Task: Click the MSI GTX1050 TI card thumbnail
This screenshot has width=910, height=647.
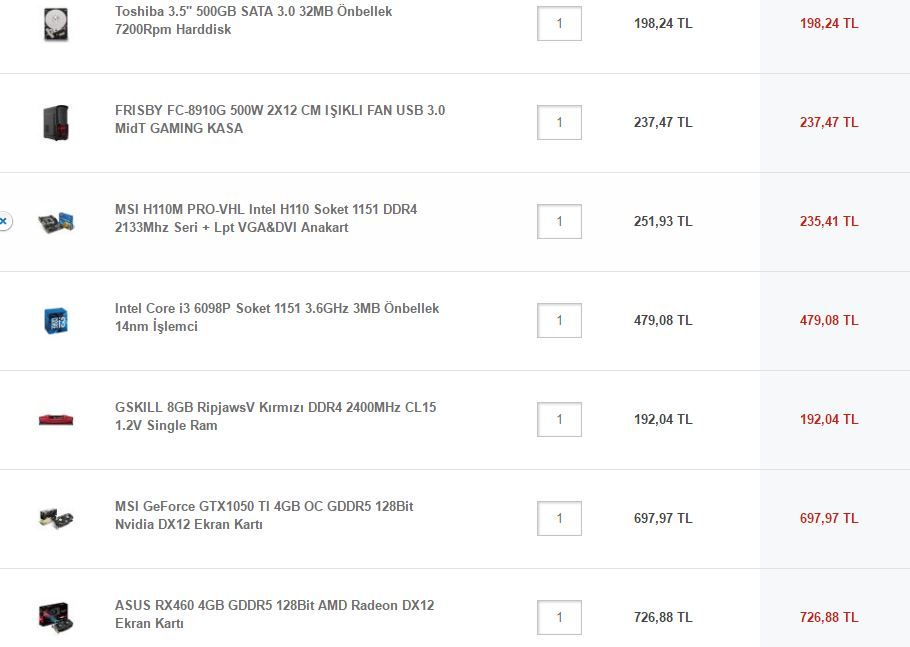Action: point(56,518)
